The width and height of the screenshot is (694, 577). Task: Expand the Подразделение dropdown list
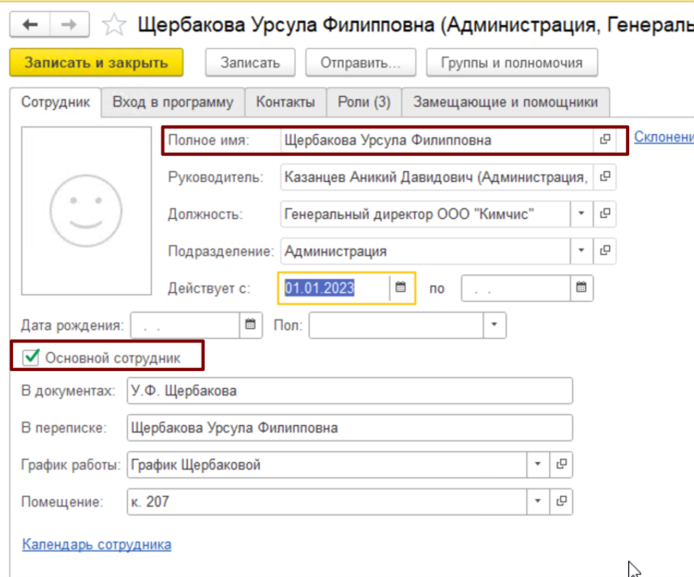point(581,251)
